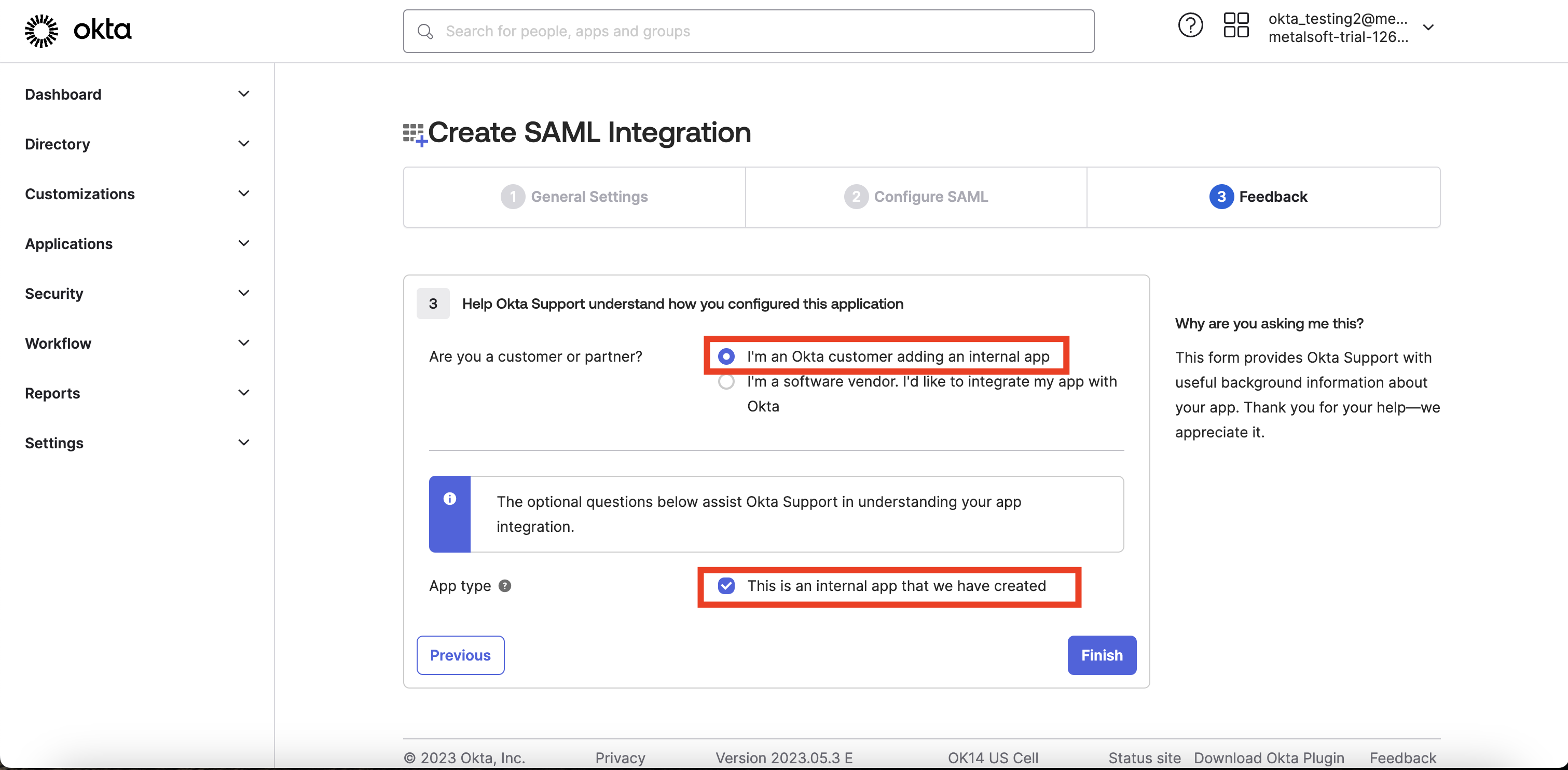
Task: Click the Okta logo icon
Action: tap(42, 31)
